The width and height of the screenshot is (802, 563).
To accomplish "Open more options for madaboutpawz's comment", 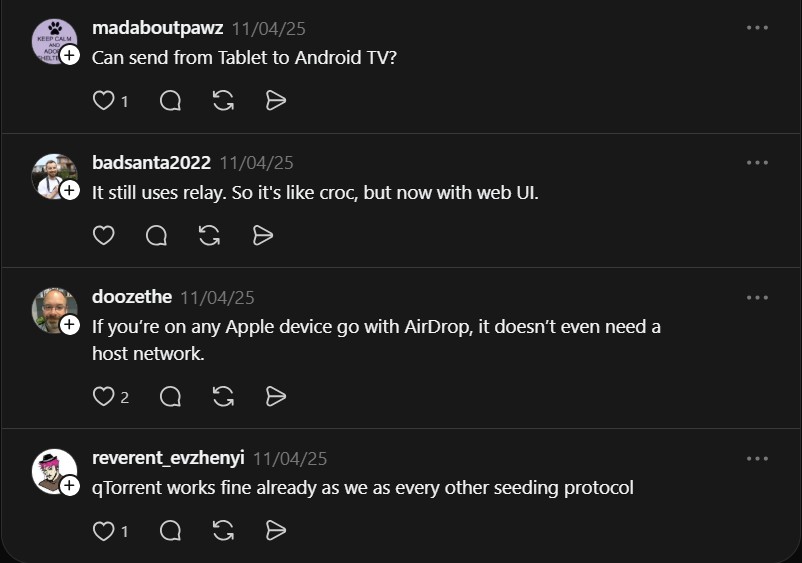I will pos(757,28).
